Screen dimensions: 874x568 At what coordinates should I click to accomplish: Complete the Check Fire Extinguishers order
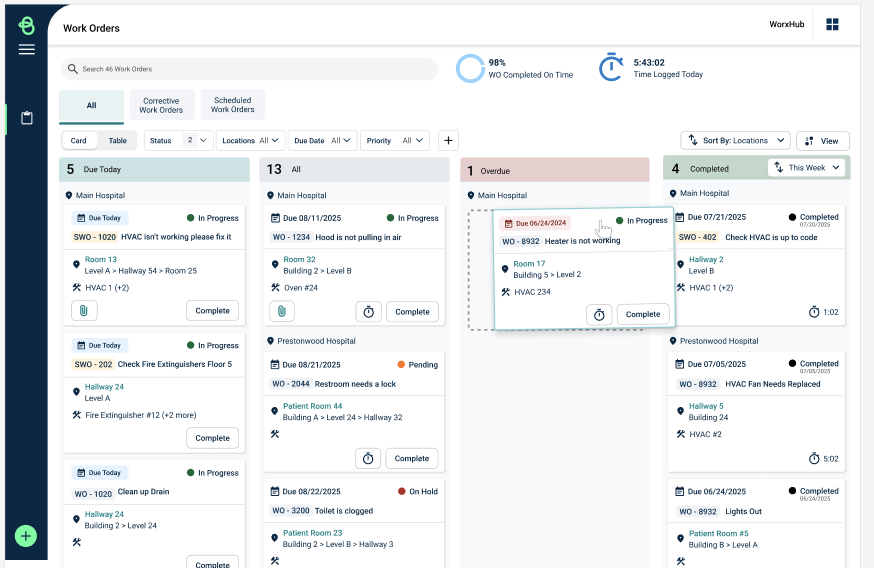tap(212, 438)
